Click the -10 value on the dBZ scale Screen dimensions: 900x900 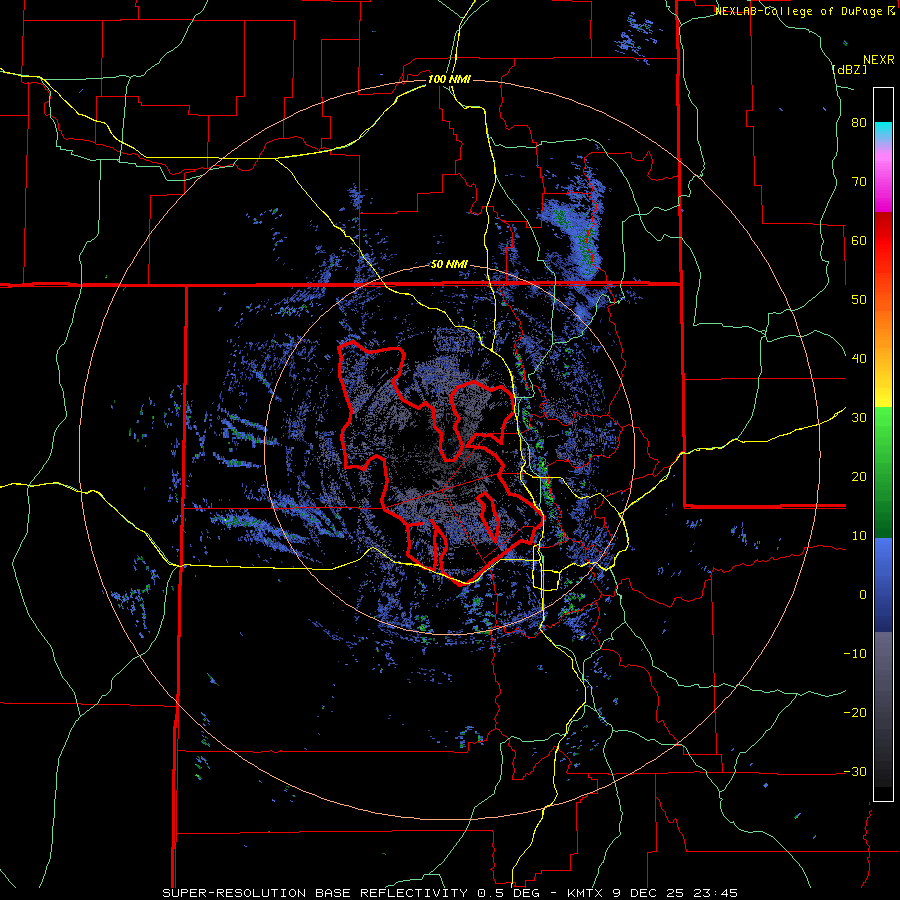point(855,654)
